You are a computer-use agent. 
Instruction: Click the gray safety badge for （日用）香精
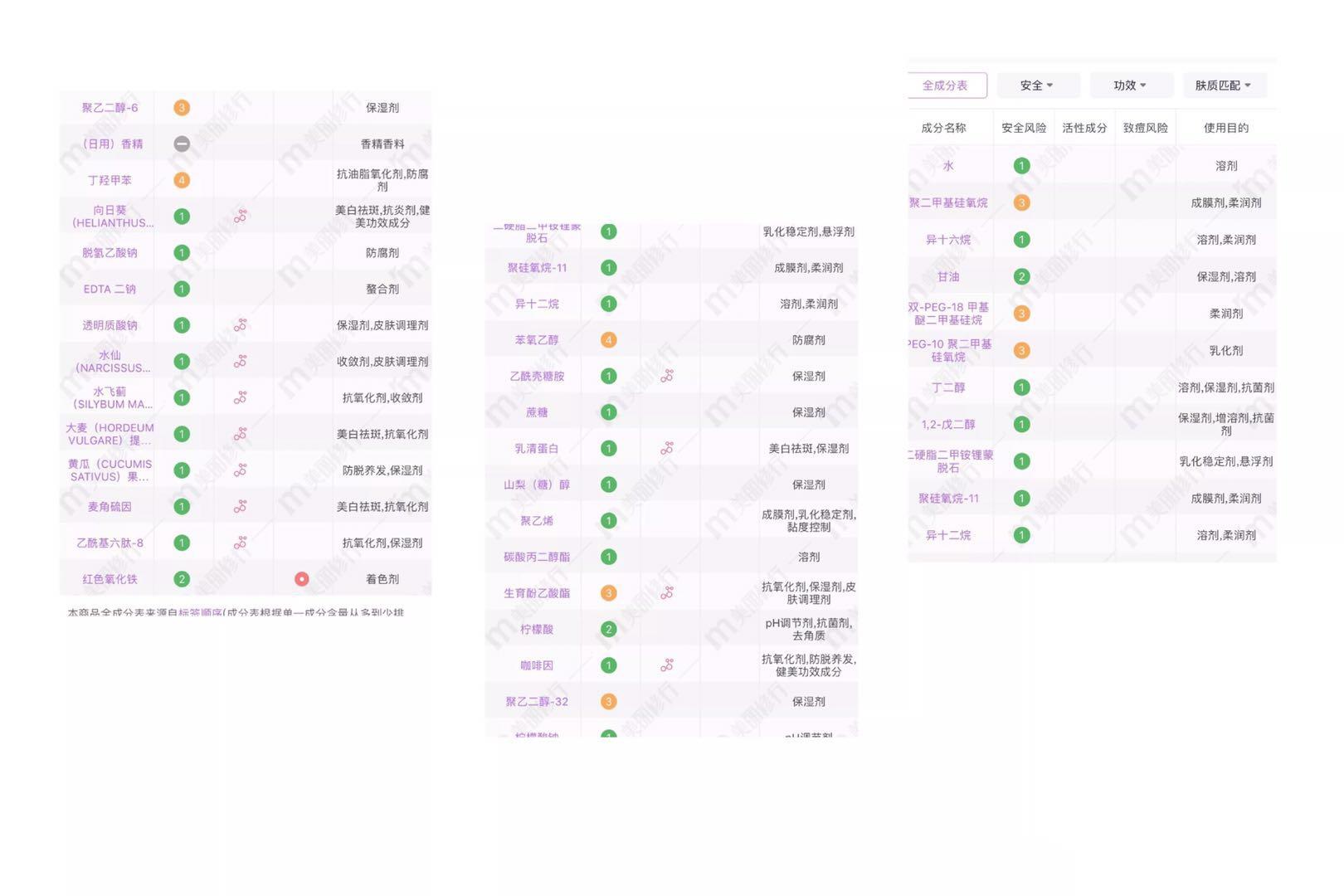point(181,143)
